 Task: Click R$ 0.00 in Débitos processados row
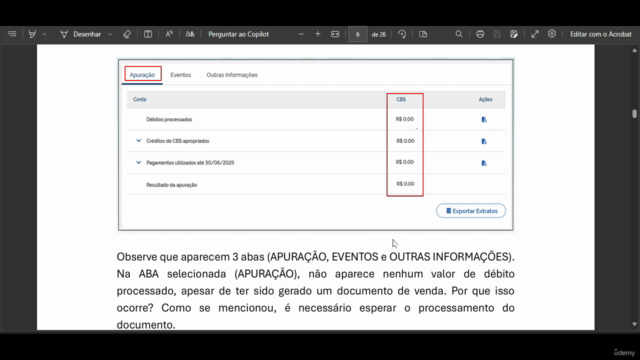click(x=404, y=119)
